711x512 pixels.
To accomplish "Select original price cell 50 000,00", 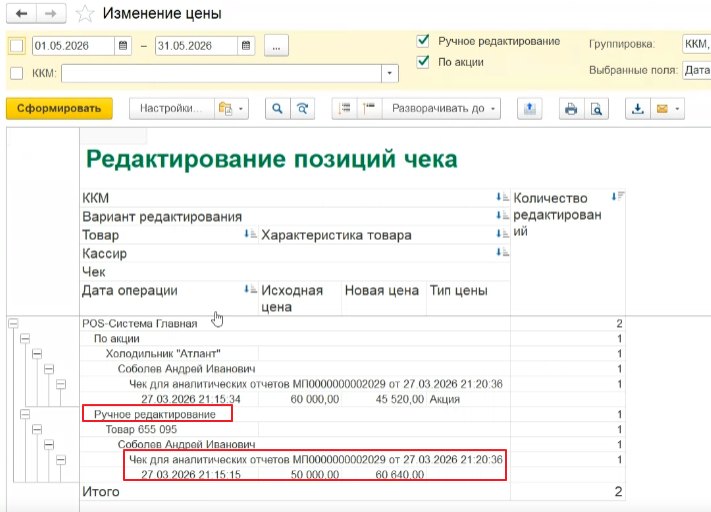I will pos(300,475).
